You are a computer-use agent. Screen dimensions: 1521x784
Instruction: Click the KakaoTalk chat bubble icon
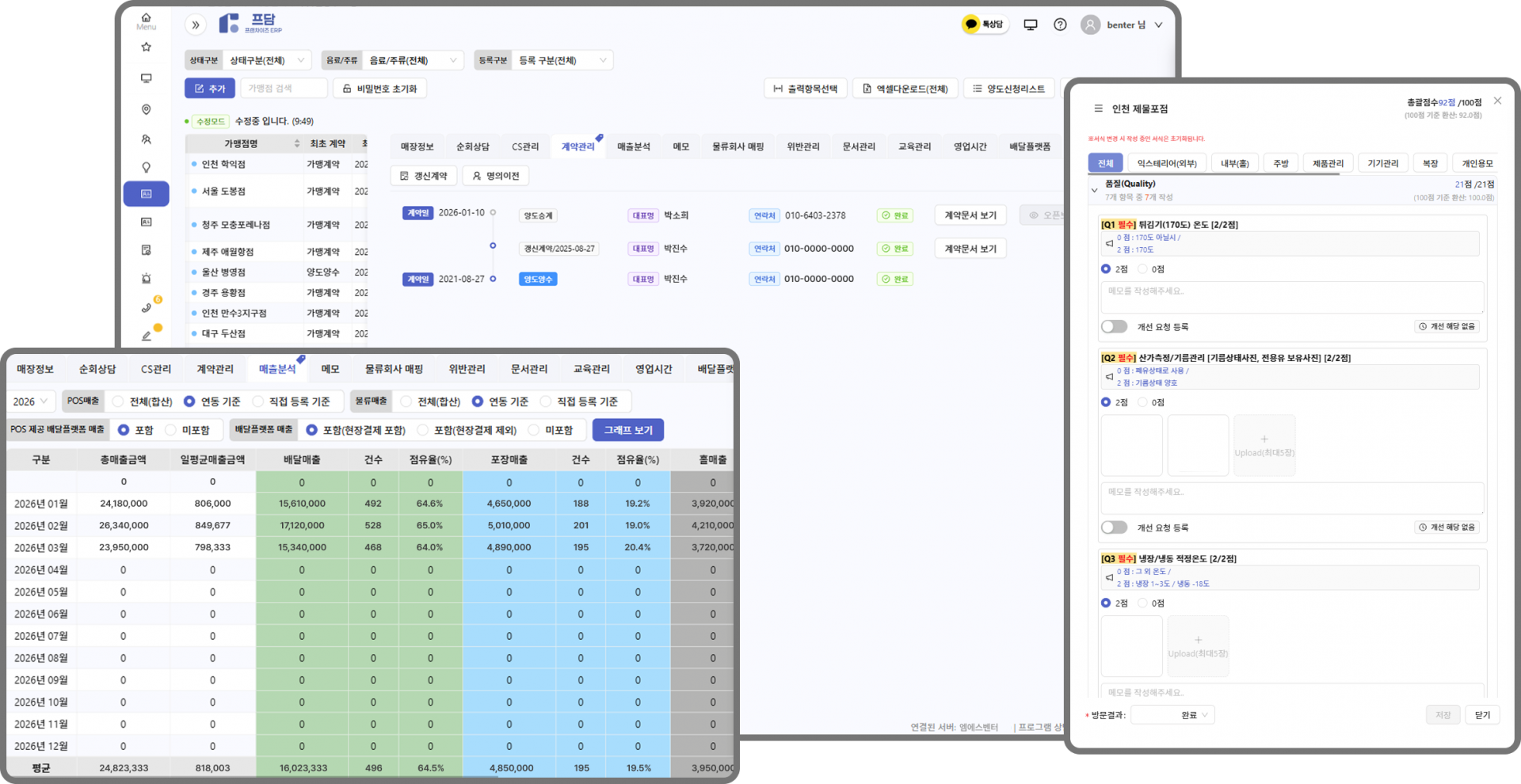tap(970, 25)
